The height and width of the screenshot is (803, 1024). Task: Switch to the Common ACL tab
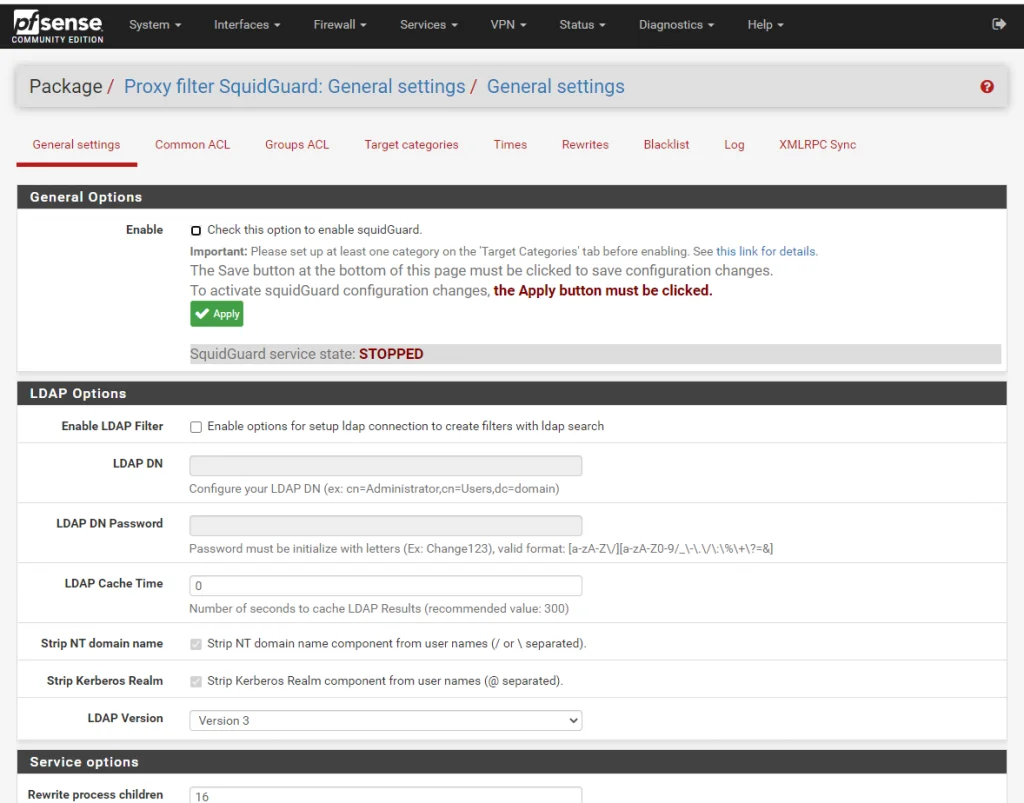pos(192,144)
